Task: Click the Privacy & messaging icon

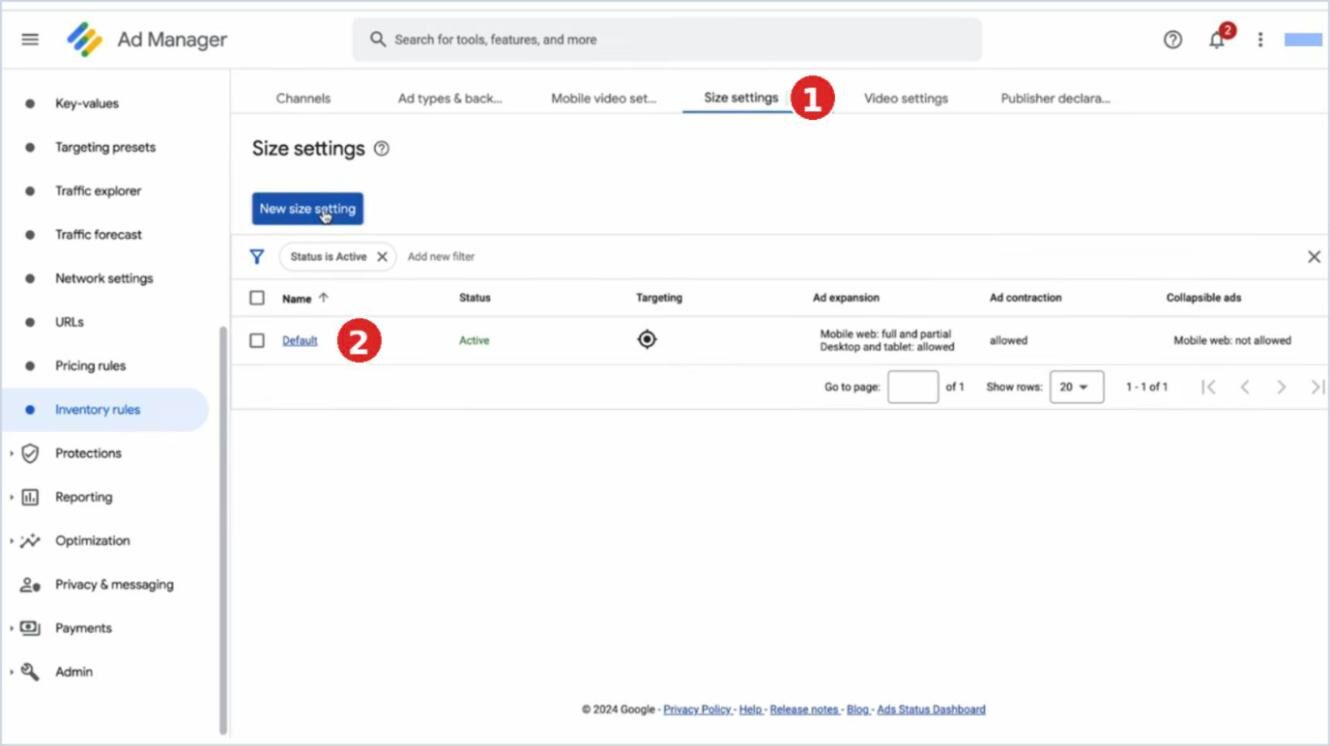Action: [x=30, y=585]
